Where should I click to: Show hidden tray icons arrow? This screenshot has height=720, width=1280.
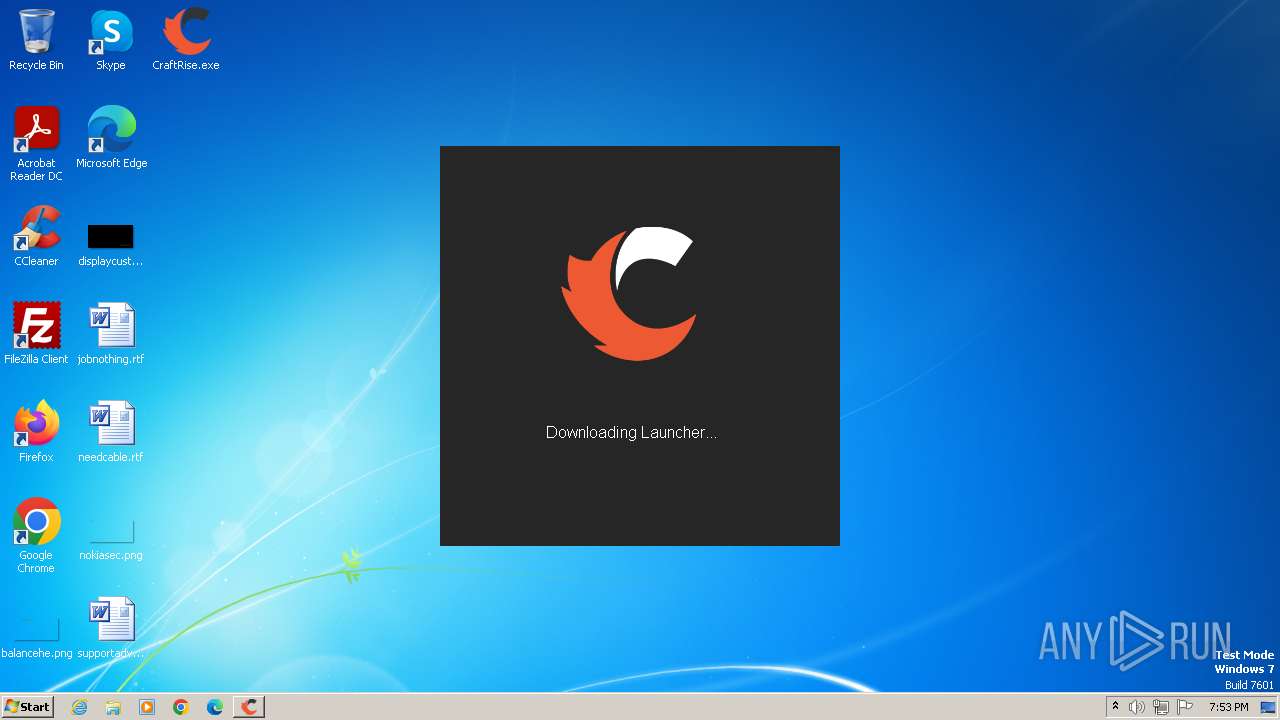pos(1115,707)
